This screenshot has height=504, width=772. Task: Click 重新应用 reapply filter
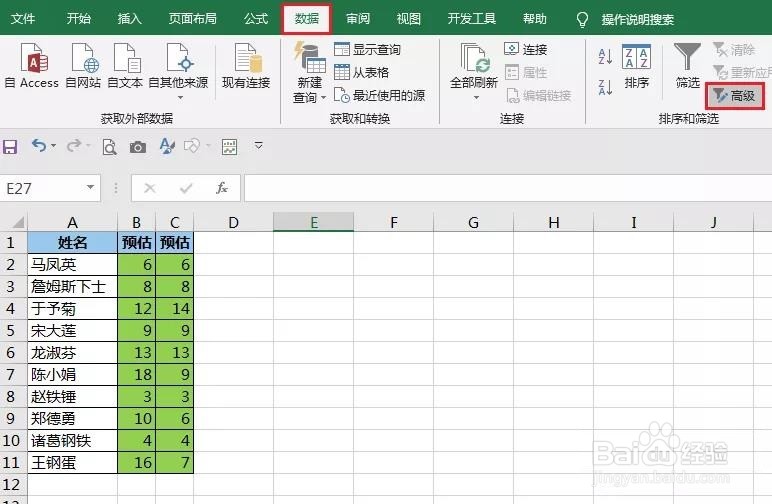coord(741,72)
